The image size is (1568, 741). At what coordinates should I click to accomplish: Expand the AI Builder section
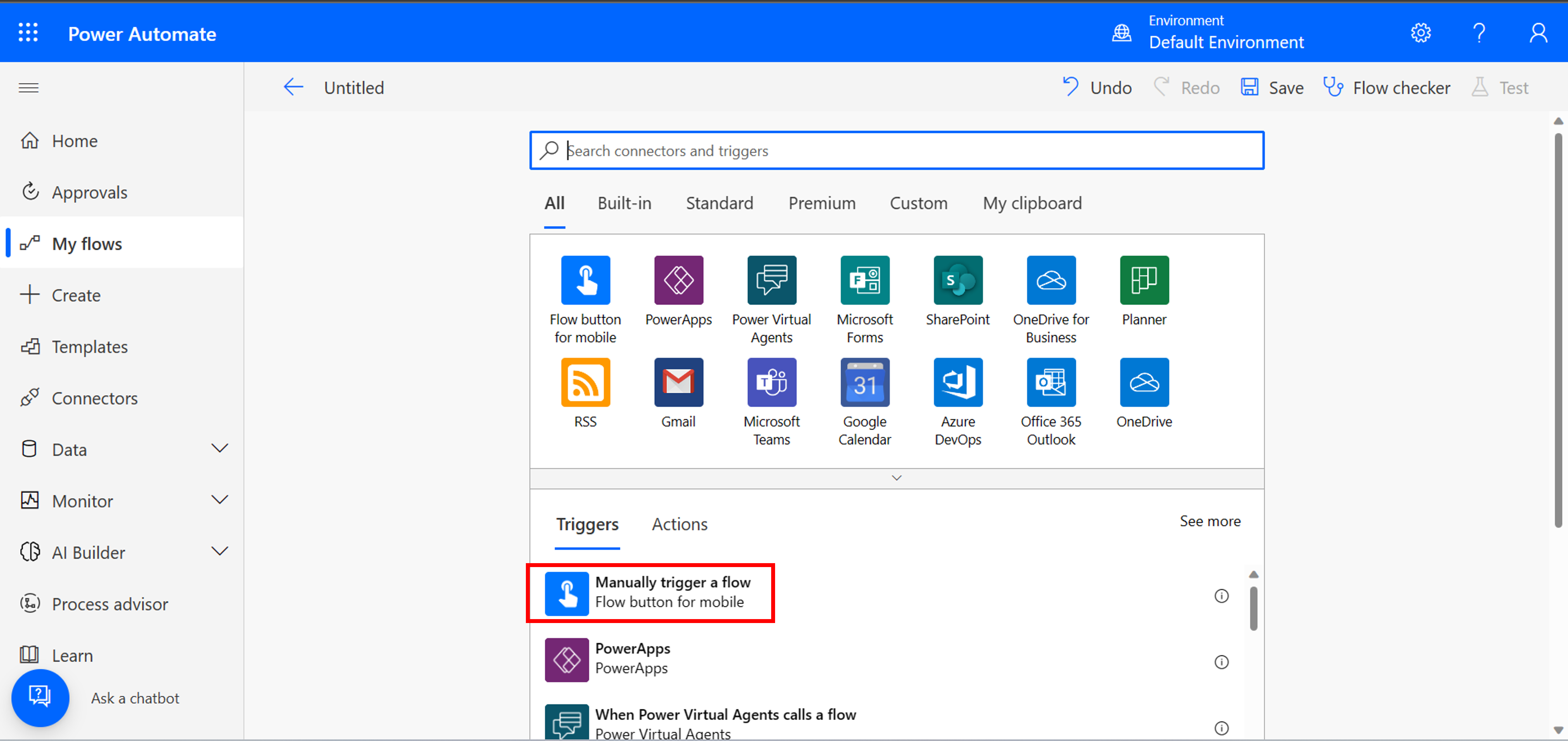click(x=219, y=552)
